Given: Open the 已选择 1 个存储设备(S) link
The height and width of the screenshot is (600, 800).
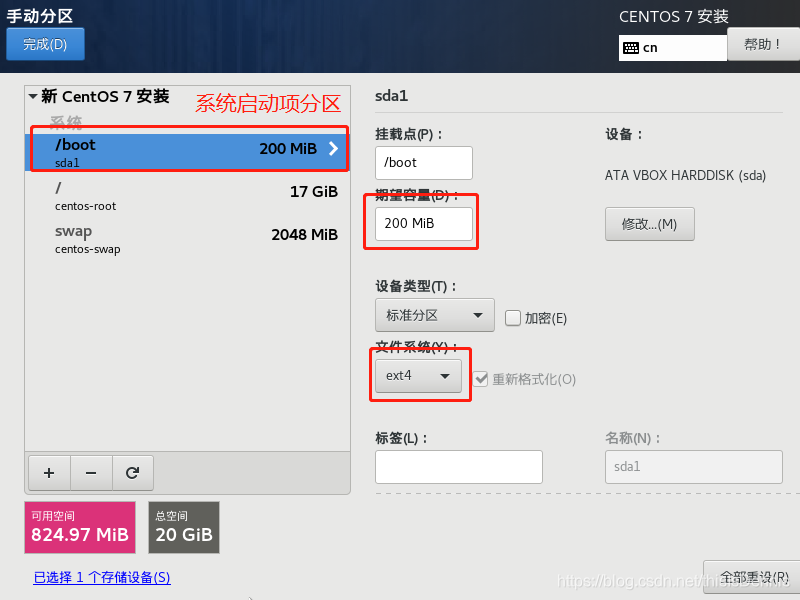Looking at the screenshot, I should click(x=101, y=578).
